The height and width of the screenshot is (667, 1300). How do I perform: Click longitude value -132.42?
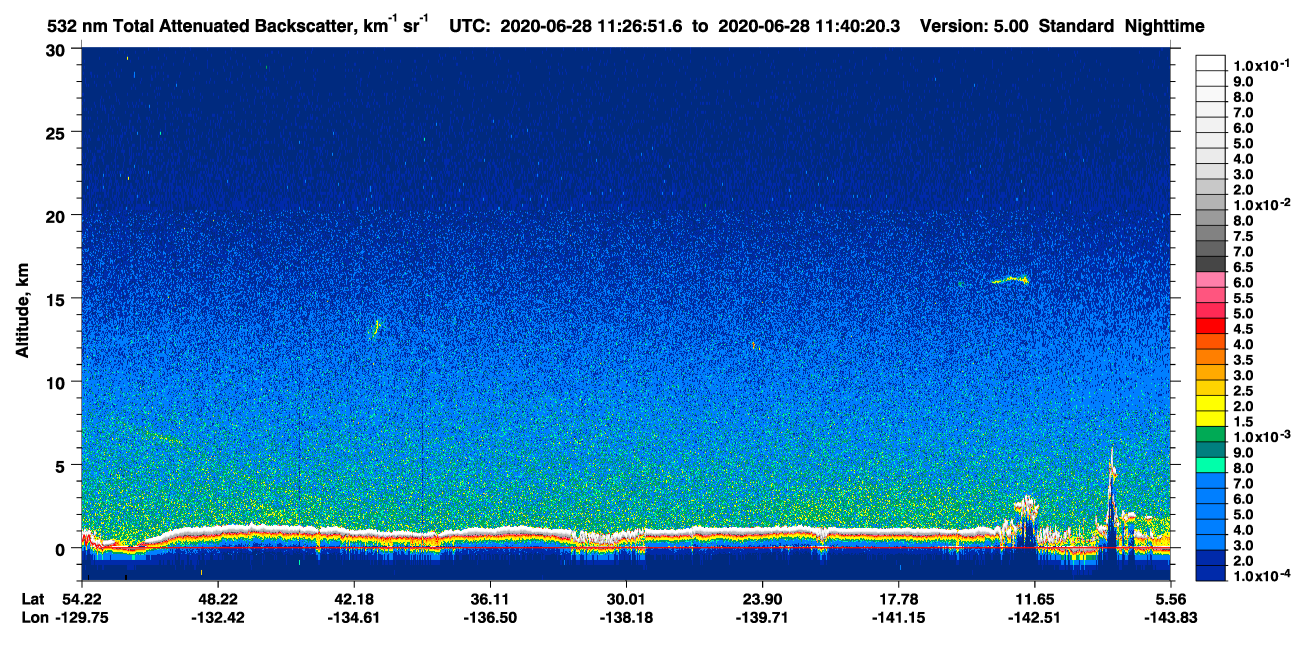pos(218,617)
